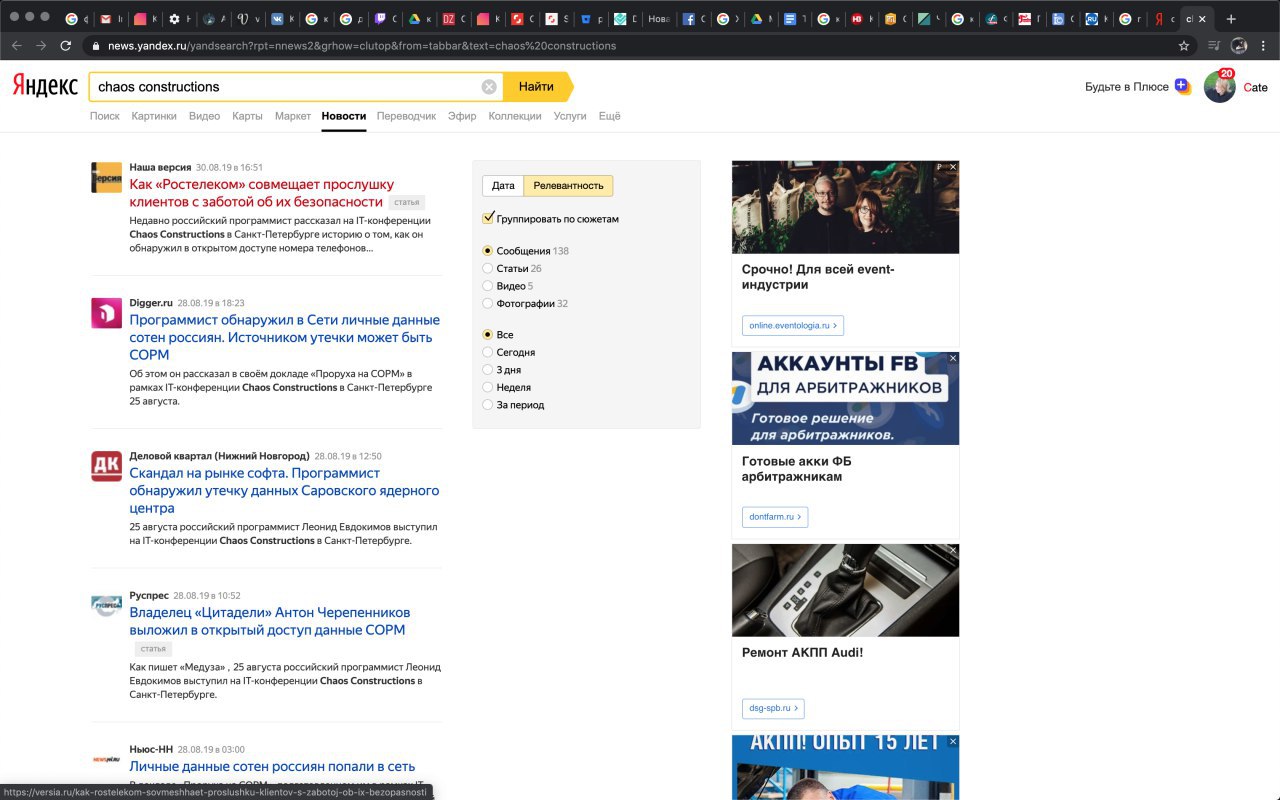Click the Наша версия source logo

click(x=106, y=177)
